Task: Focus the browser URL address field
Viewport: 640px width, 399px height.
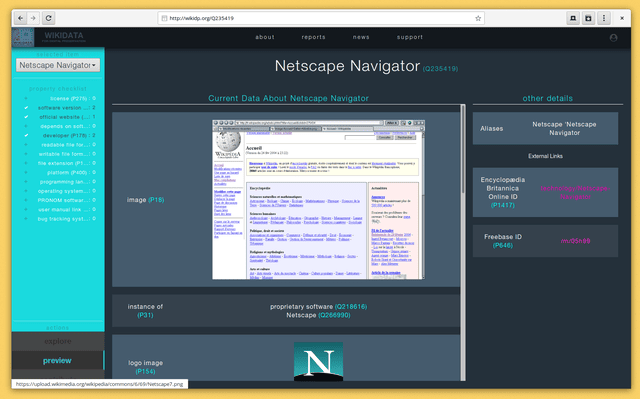Action: 321,18
